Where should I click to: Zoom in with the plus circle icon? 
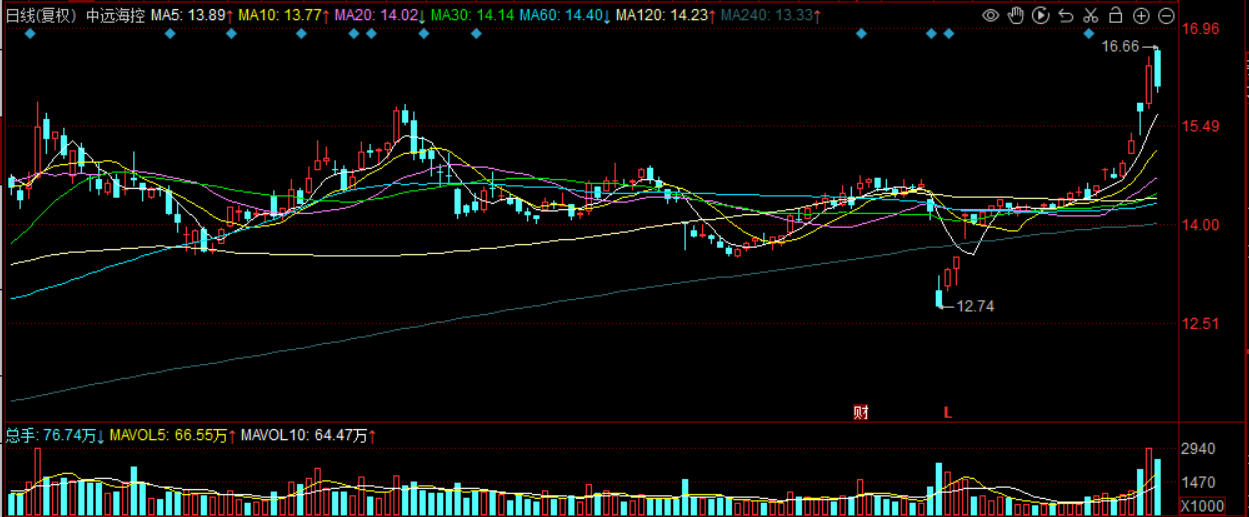[1141, 15]
